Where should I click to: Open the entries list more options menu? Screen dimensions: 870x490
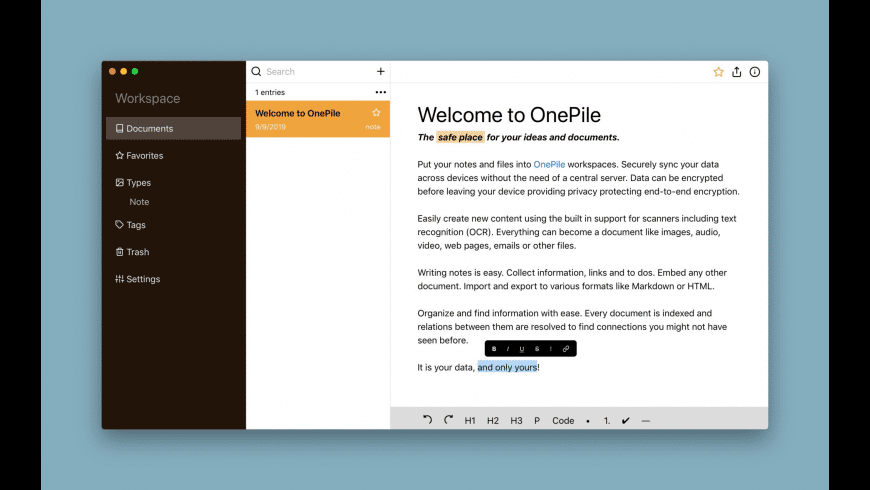pyautogui.click(x=381, y=92)
